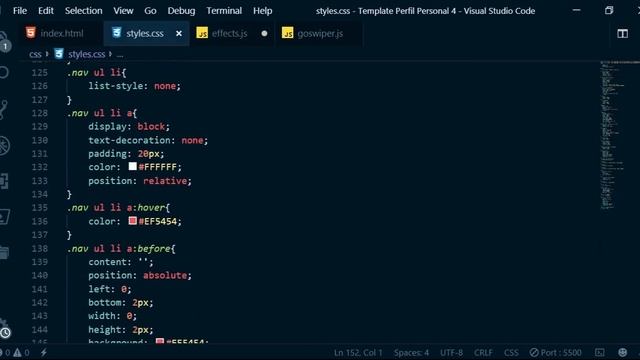Click the CSS file icon in breadcrumbs
Image resolution: width=640 pixels, height=360 pixels.
point(59,54)
